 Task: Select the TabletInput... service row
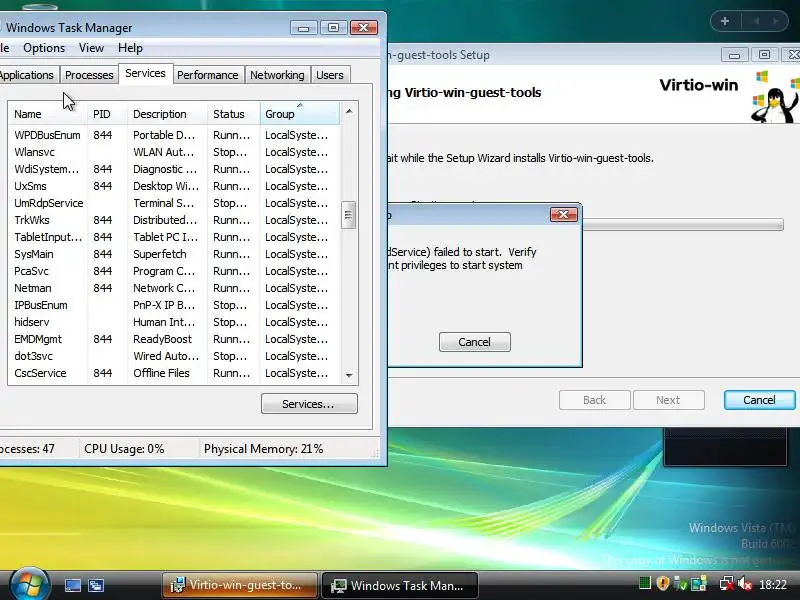[174, 237]
